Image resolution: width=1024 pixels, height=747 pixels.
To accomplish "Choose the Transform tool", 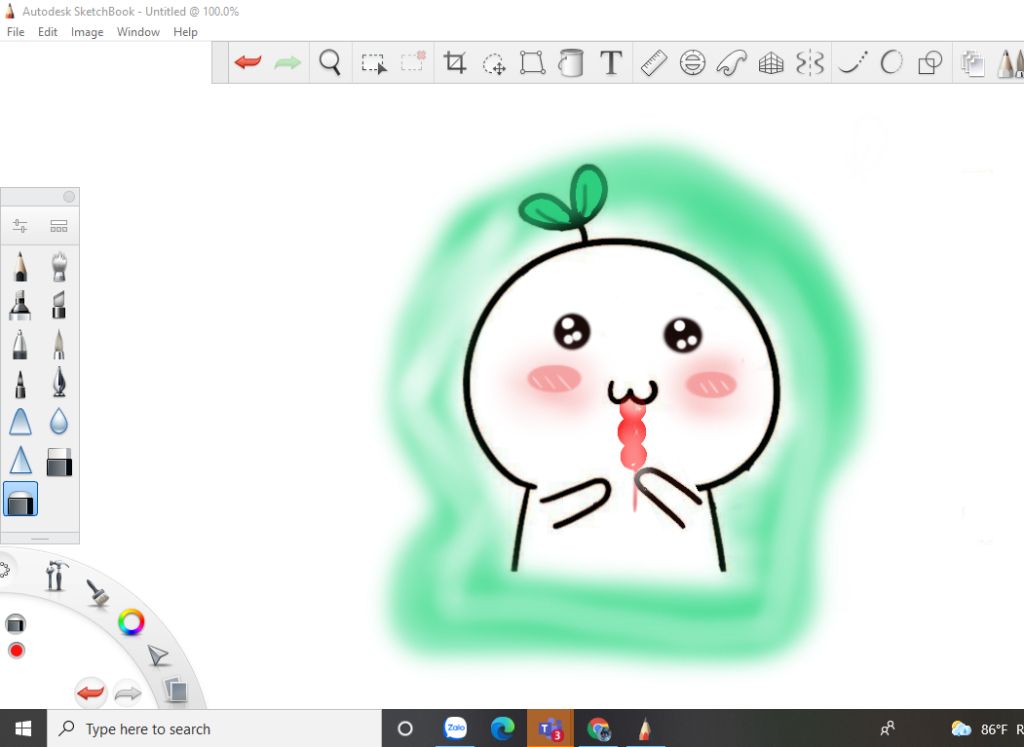I will 532,63.
